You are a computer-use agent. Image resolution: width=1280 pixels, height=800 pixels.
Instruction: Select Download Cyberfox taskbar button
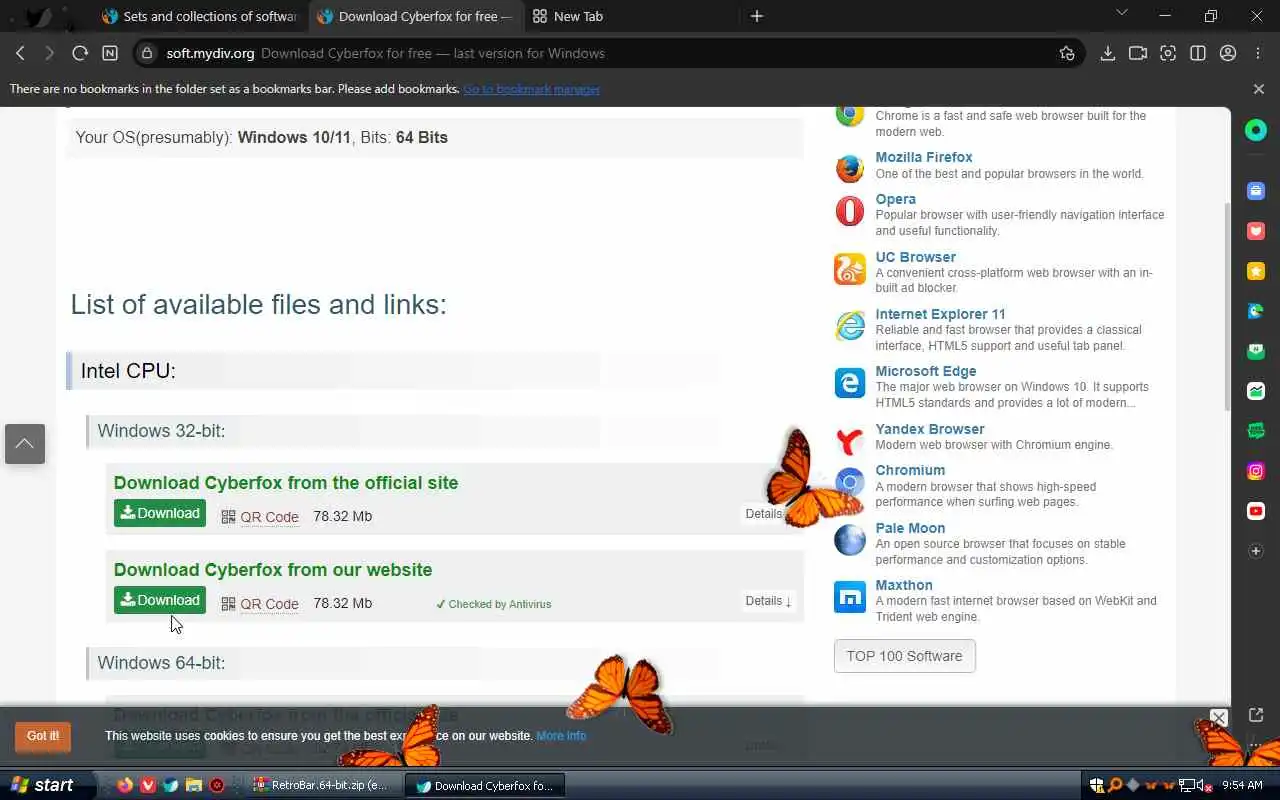click(x=485, y=785)
